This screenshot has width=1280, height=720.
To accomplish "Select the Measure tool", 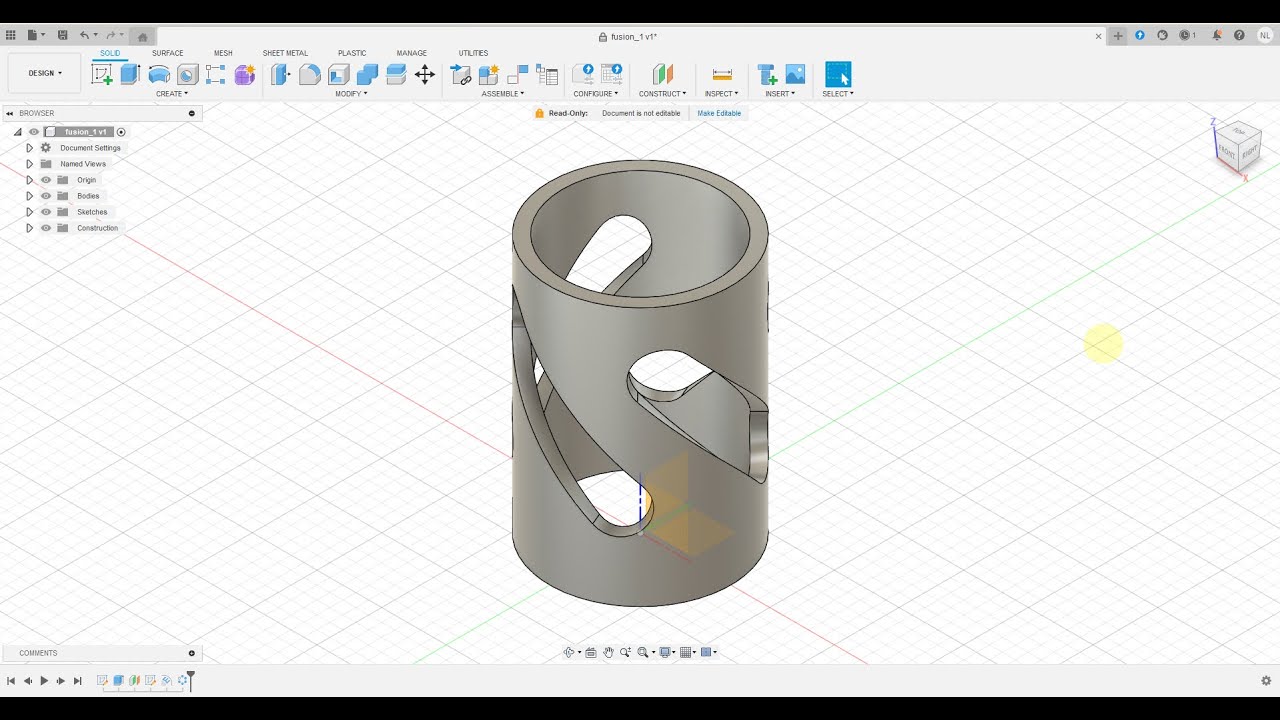I will (x=722, y=74).
